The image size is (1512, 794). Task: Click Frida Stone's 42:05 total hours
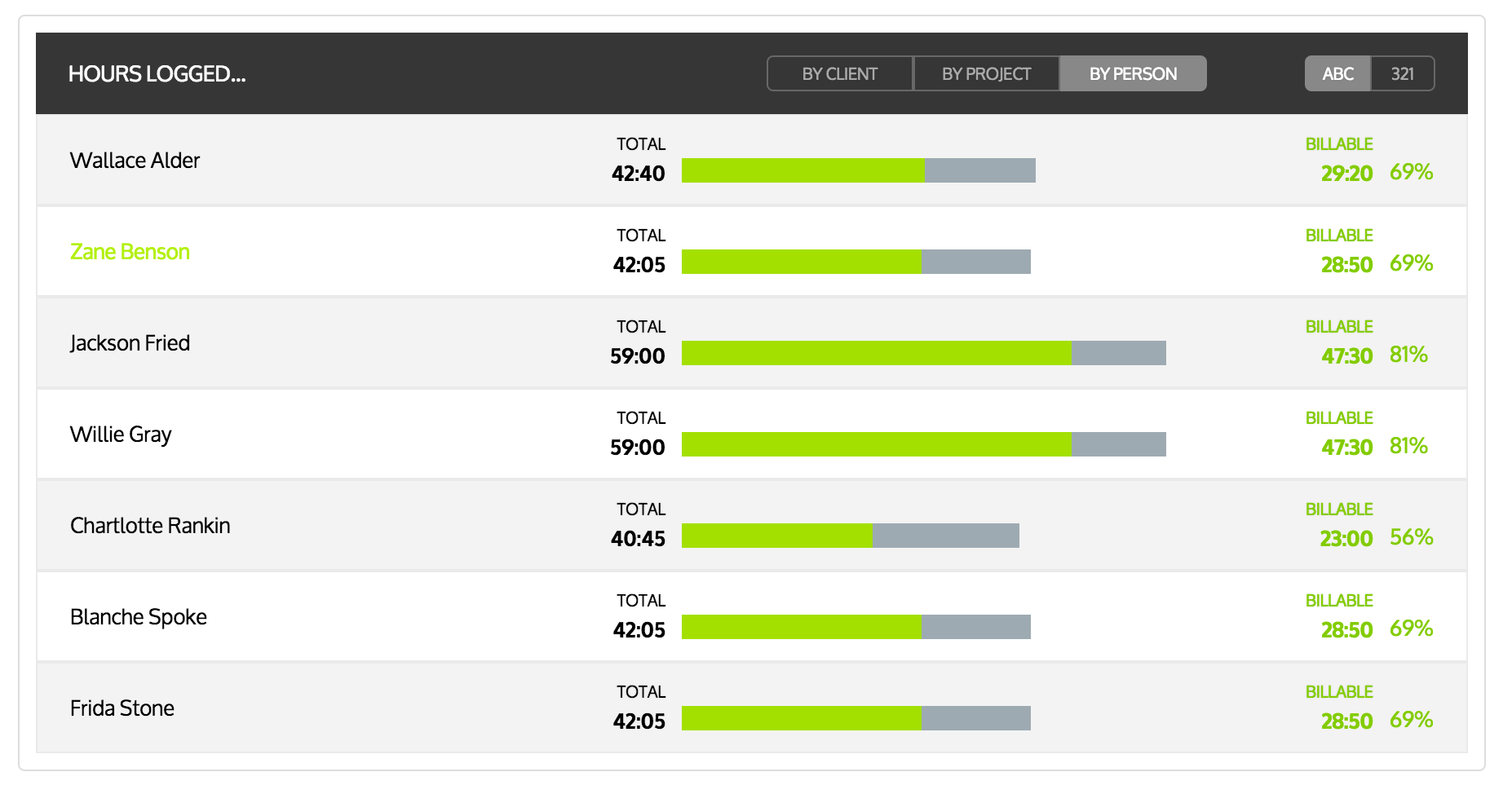[639, 721]
